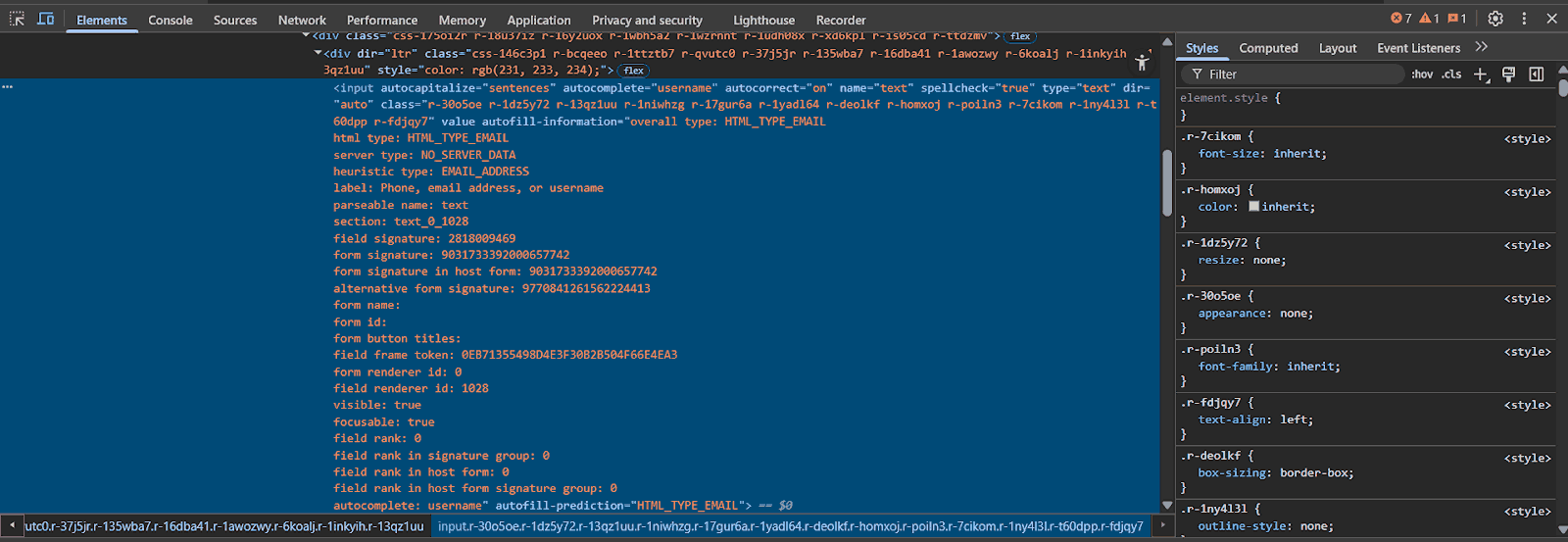Collapse the div dir="ltr" tree node
The height and width of the screenshot is (542, 1568).
pyautogui.click(x=318, y=53)
